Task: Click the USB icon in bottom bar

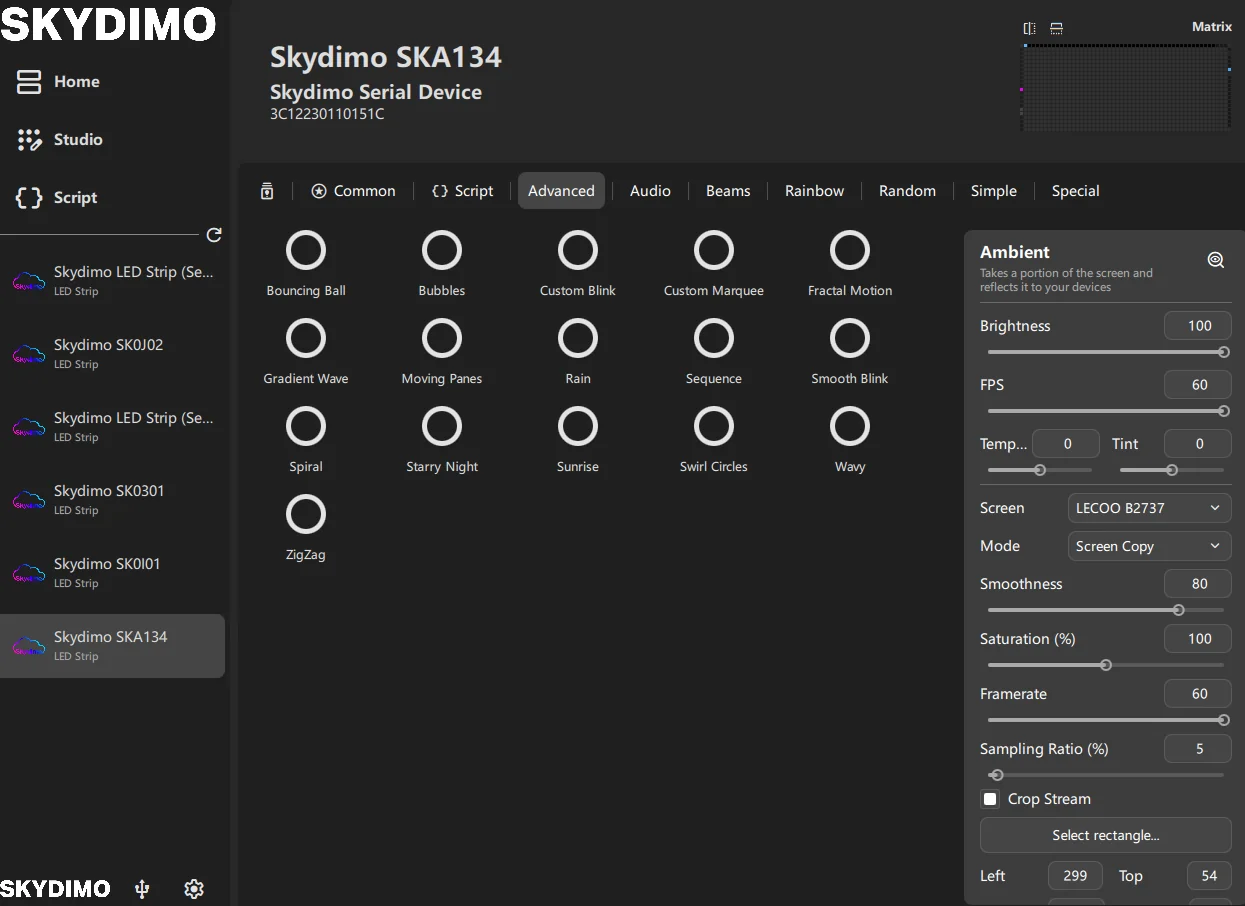Action: [142, 888]
